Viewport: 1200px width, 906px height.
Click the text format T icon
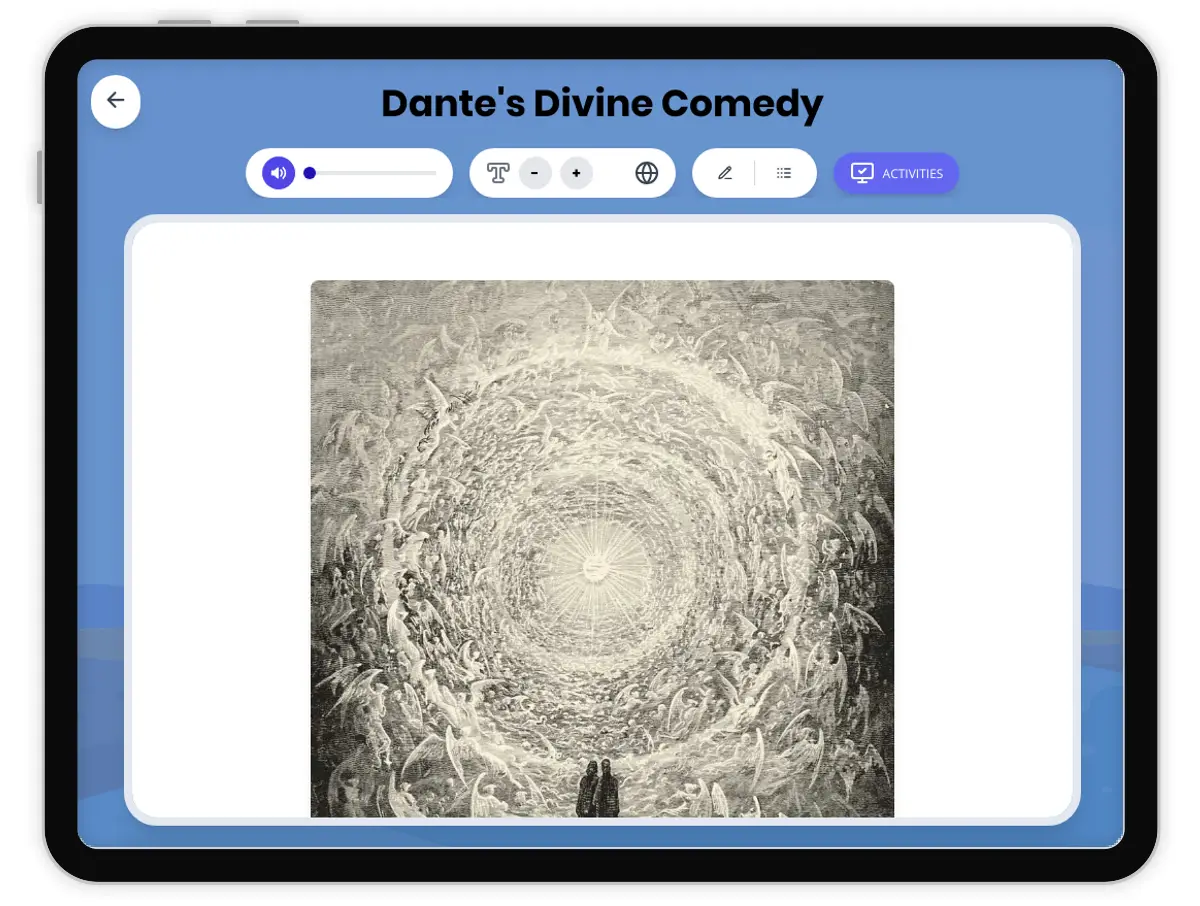click(x=498, y=173)
